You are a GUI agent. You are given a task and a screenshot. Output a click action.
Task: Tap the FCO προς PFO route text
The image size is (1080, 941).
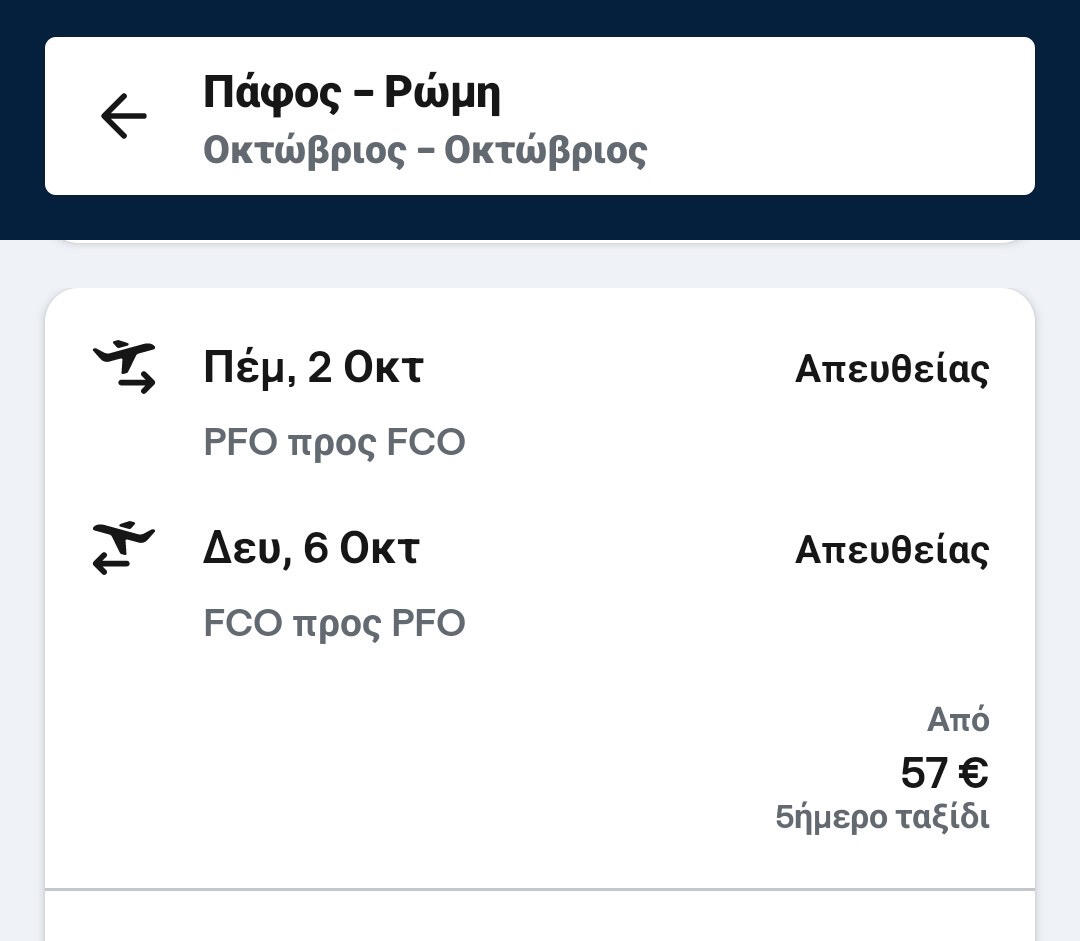click(x=334, y=624)
